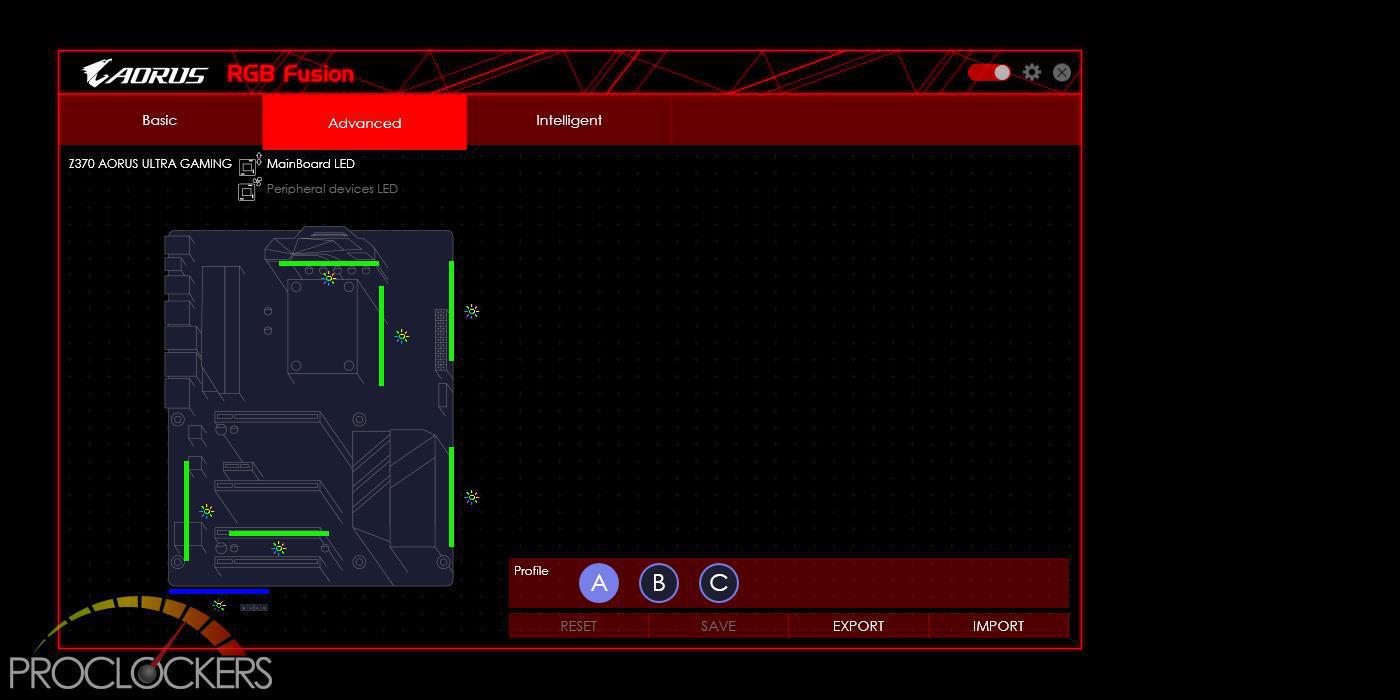1400x700 pixels.
Task: Click the blue external LED strip
Action: coord(219,591)
